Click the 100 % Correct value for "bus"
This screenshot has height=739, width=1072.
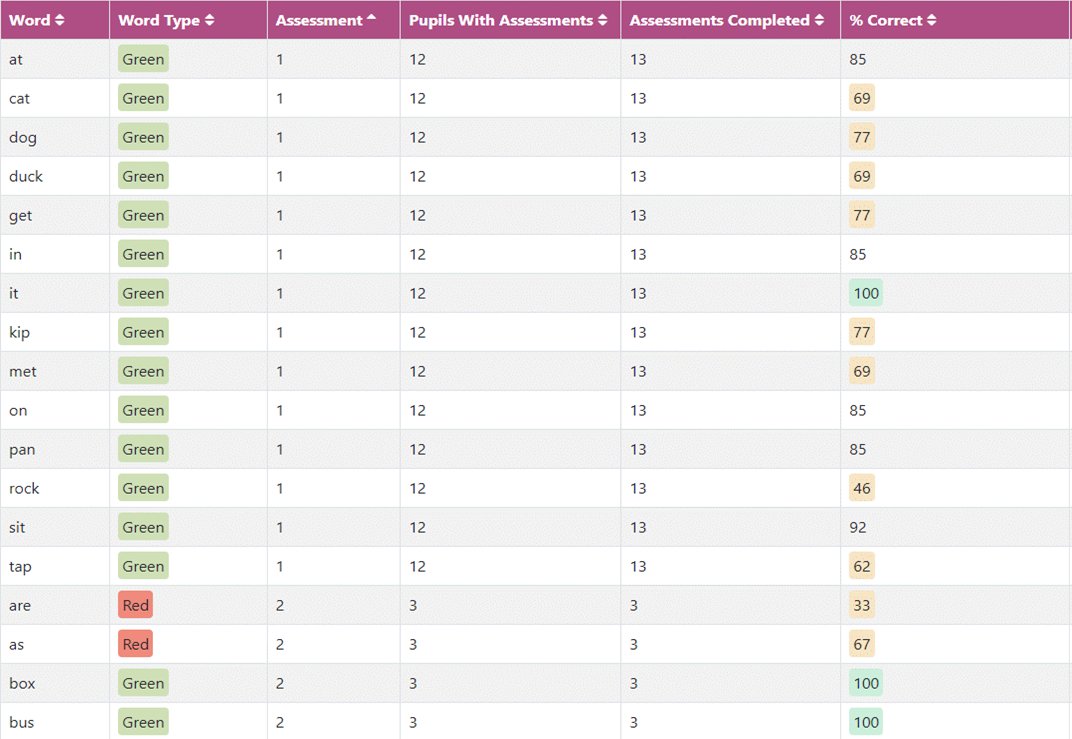pyautogui.click(x=866, y=722)
